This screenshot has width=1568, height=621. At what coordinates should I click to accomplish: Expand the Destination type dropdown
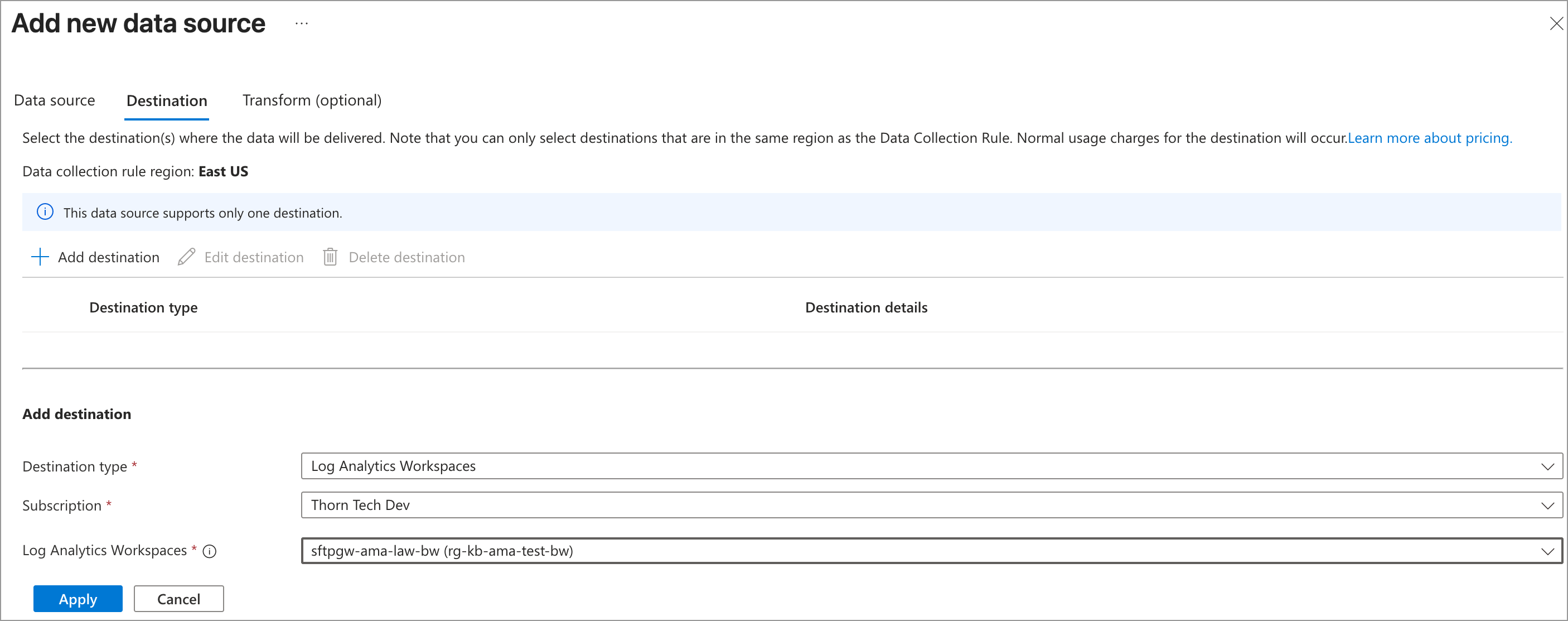[932, 466]
